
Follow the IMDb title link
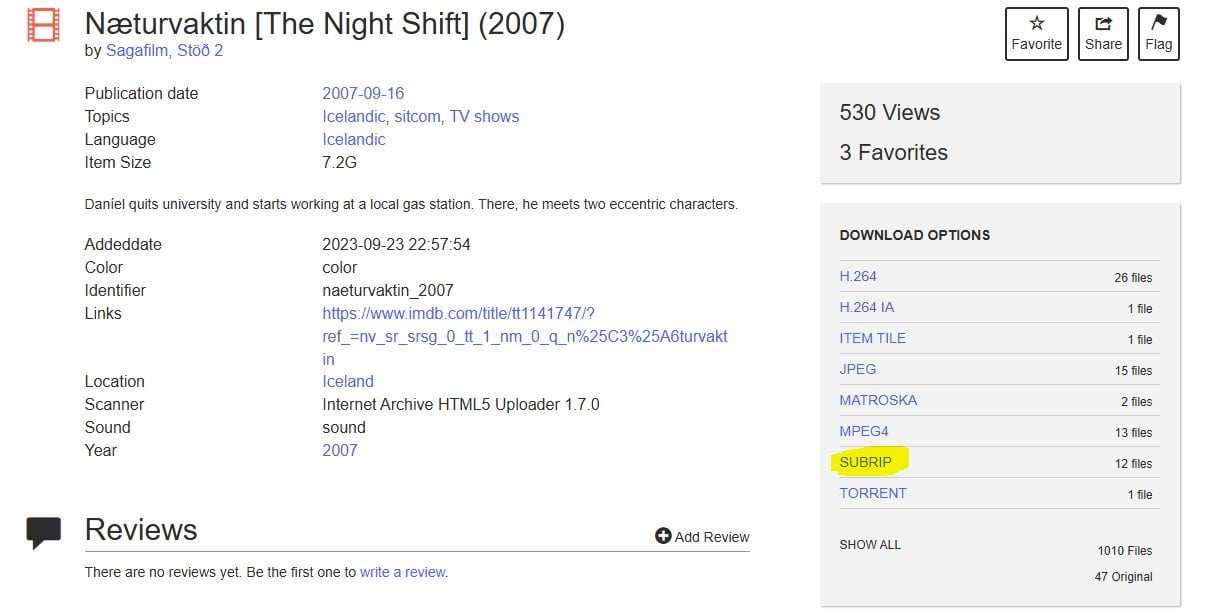click(525, 336)
